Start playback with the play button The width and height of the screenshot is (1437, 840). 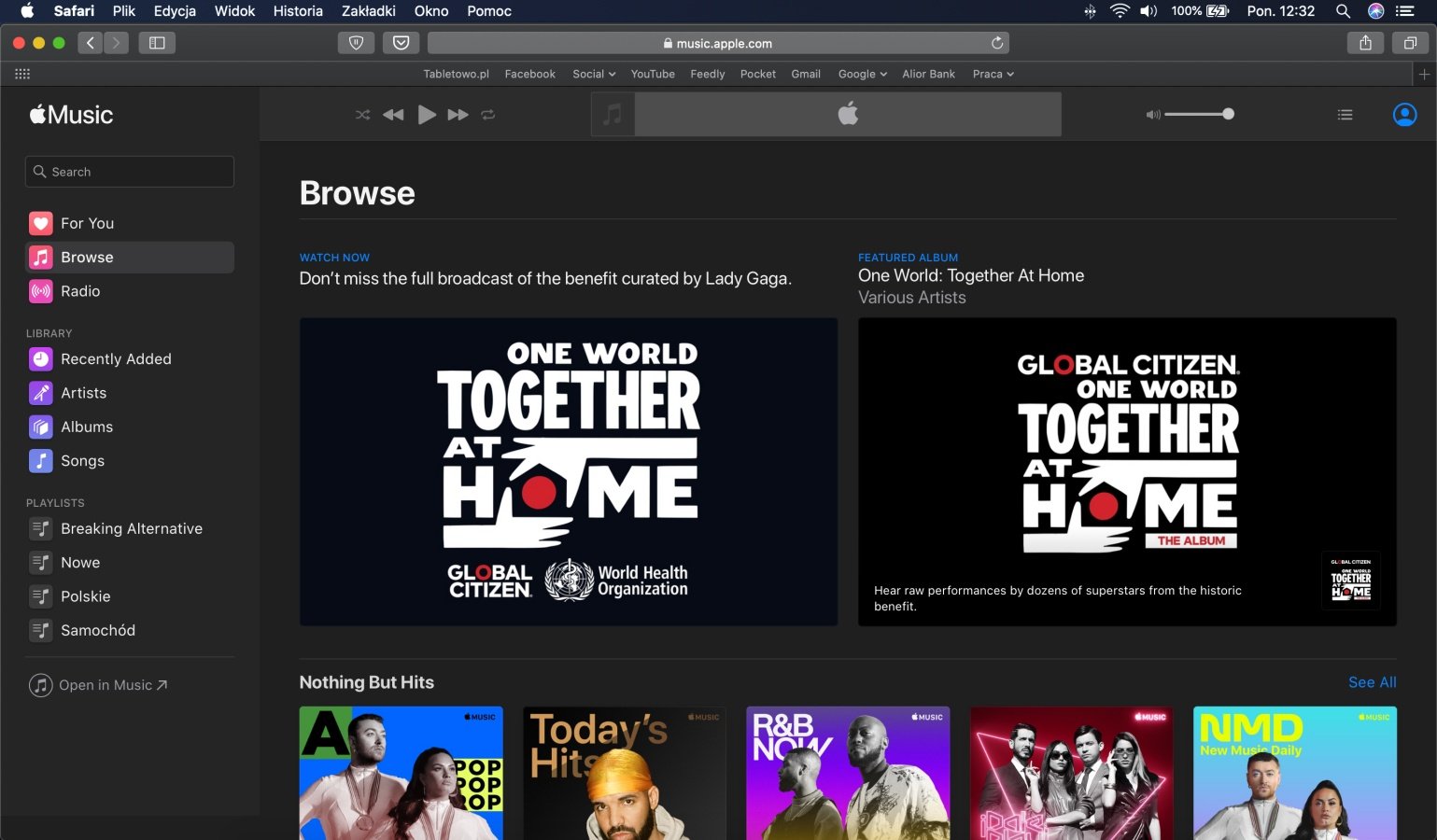click(x=427, y=115)
